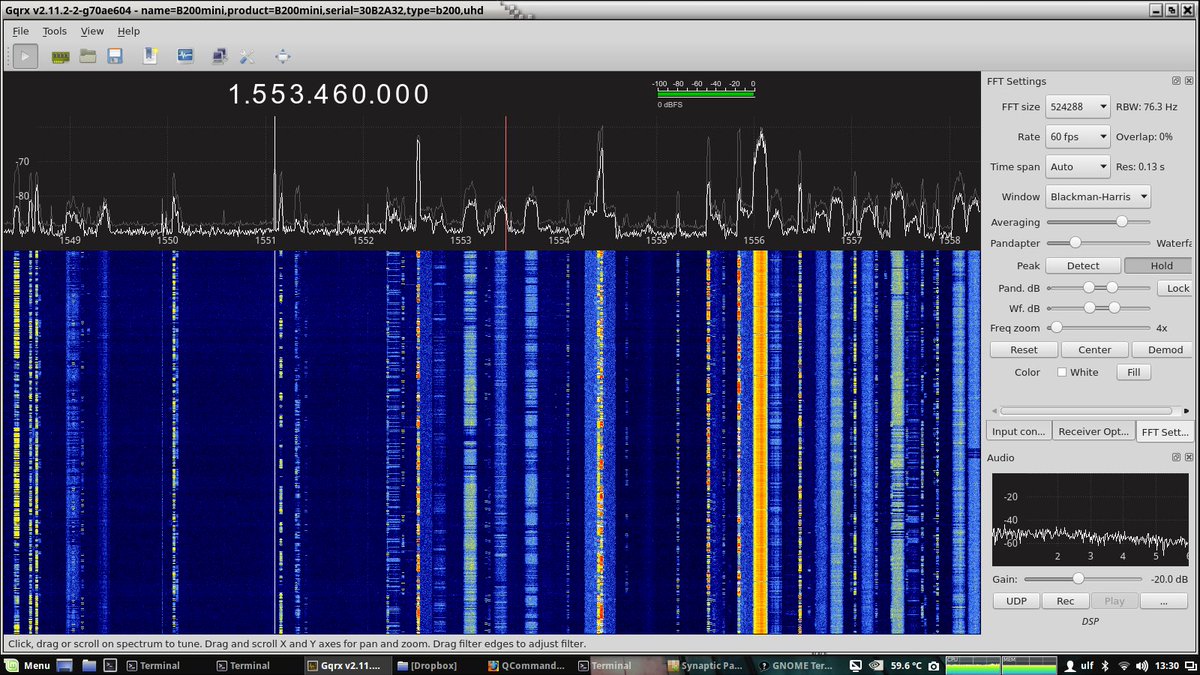Viewport: 1200px width, 675px height.
Task: Open the Time span Auto dropdown
Action: pos(1078,167)
